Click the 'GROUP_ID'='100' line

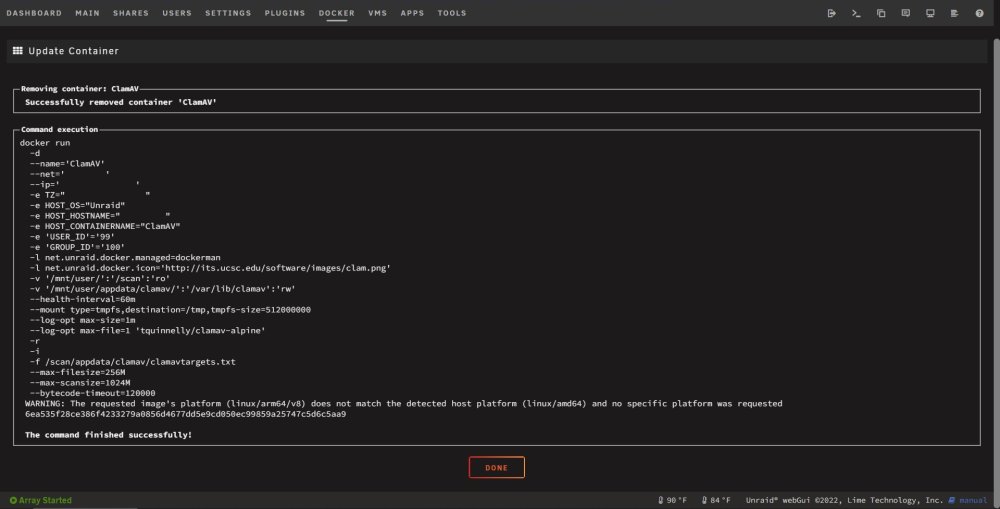[x=77, y=247]
